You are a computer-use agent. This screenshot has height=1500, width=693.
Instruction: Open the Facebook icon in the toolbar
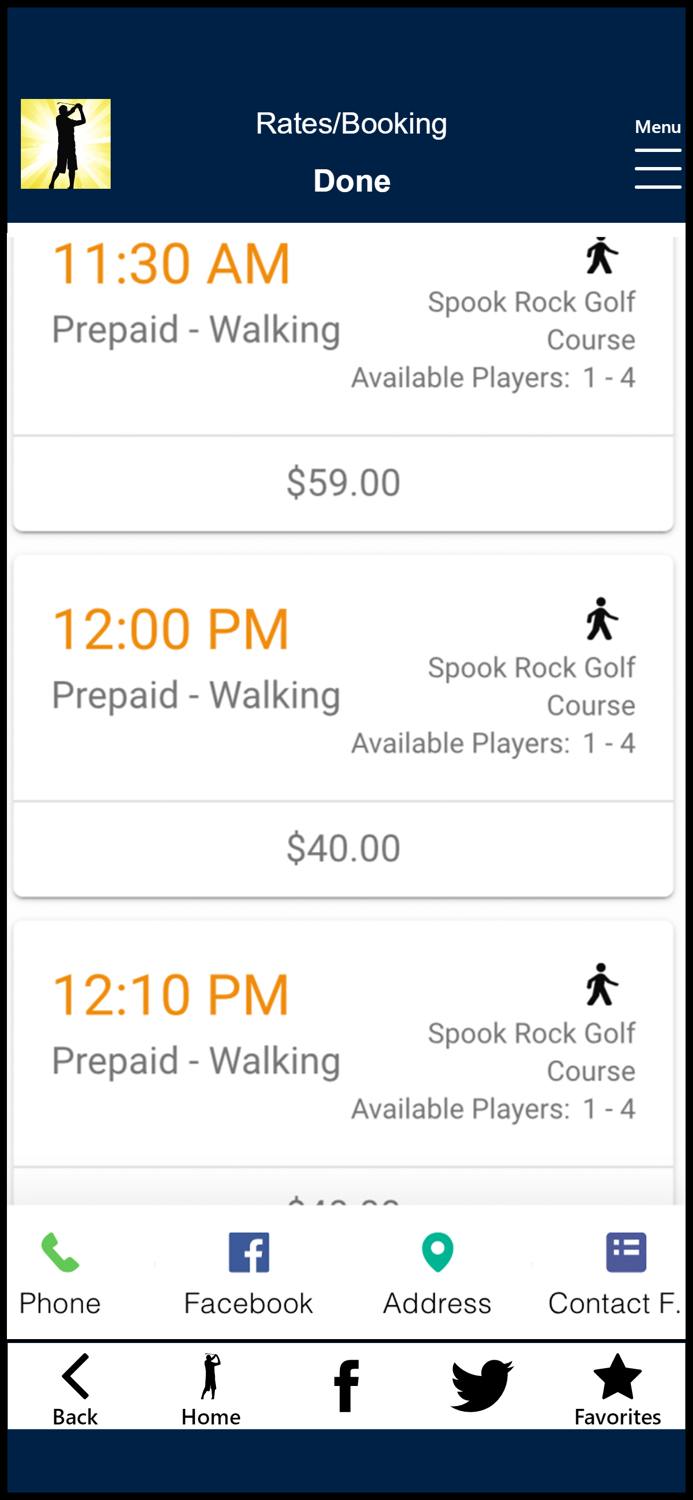coord(248,1250)
